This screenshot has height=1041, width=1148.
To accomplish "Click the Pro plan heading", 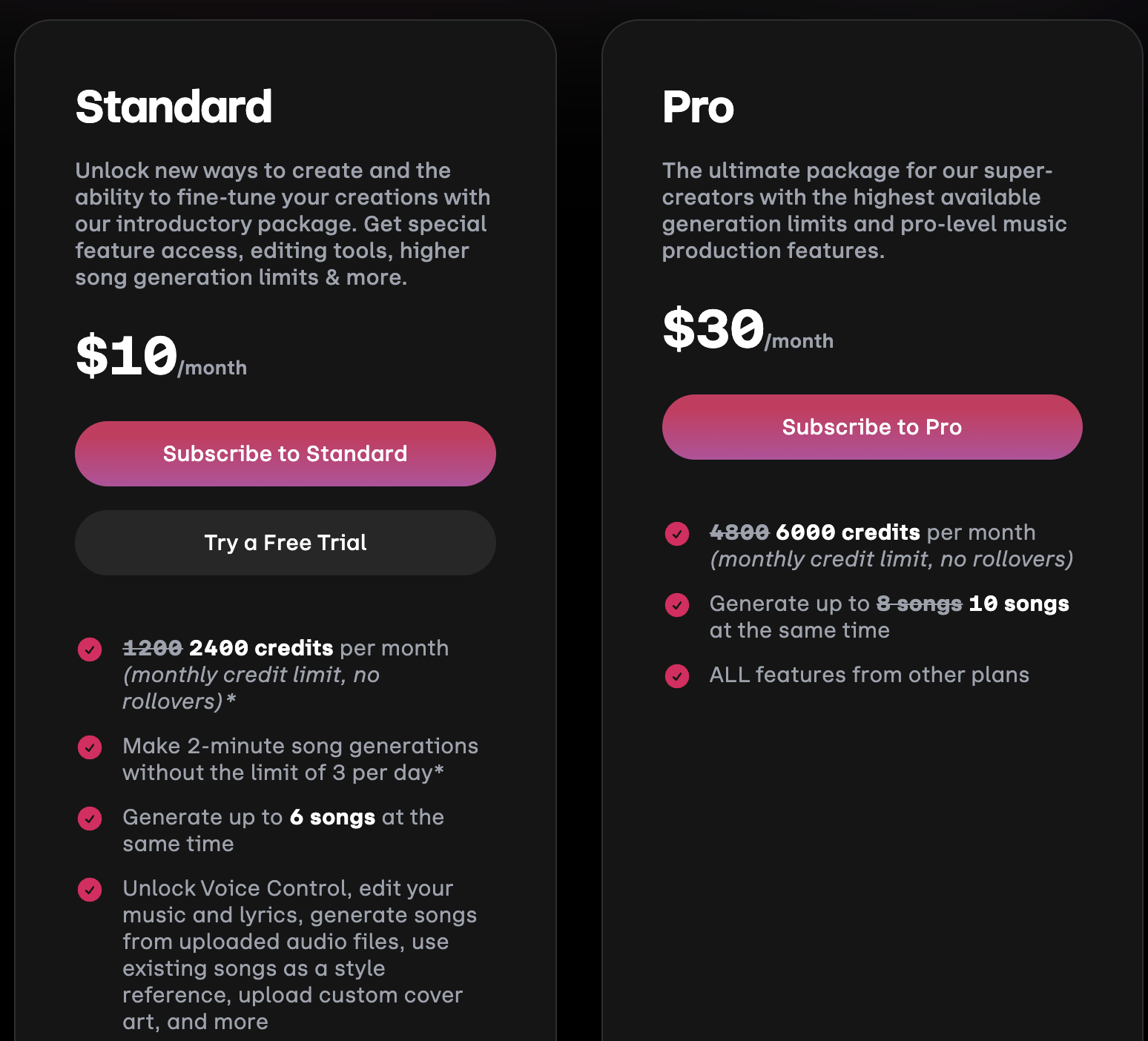I will pyautogui.click(x=698, y=107).
